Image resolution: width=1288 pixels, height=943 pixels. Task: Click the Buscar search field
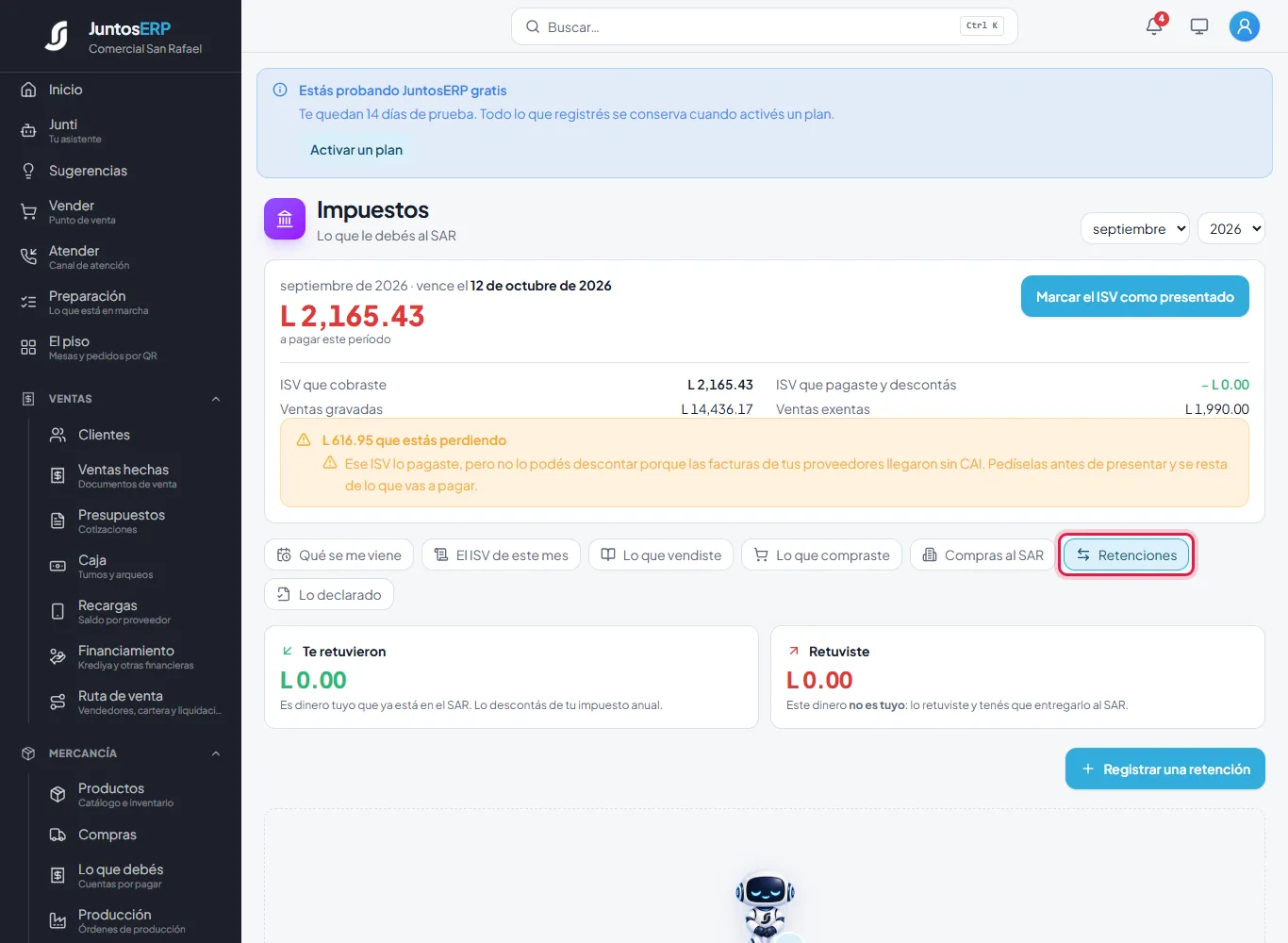tap(765, 27)
